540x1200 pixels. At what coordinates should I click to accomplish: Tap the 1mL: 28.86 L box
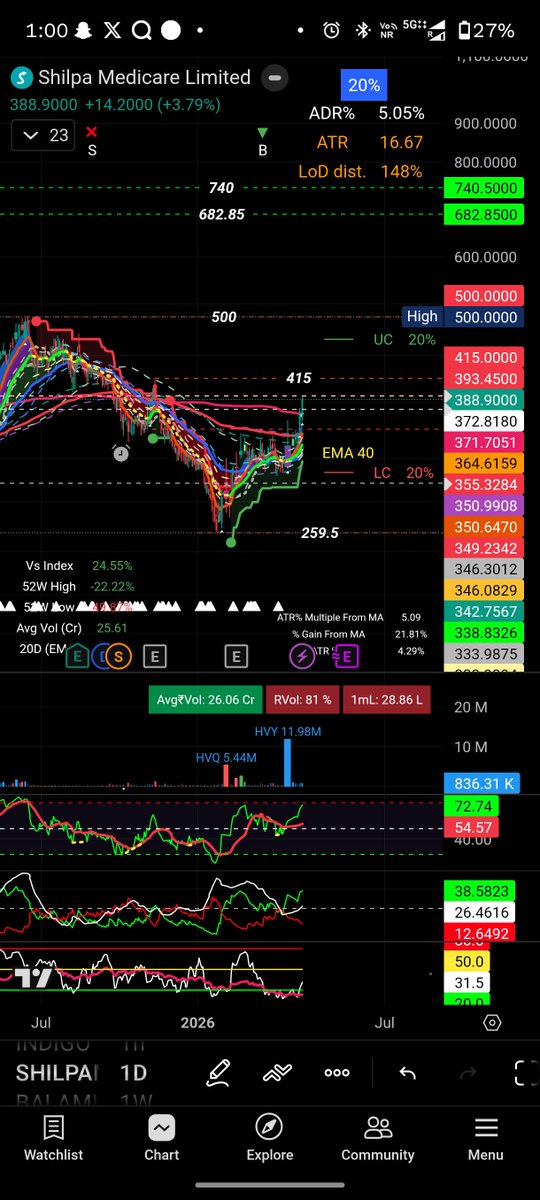(386, 700)
